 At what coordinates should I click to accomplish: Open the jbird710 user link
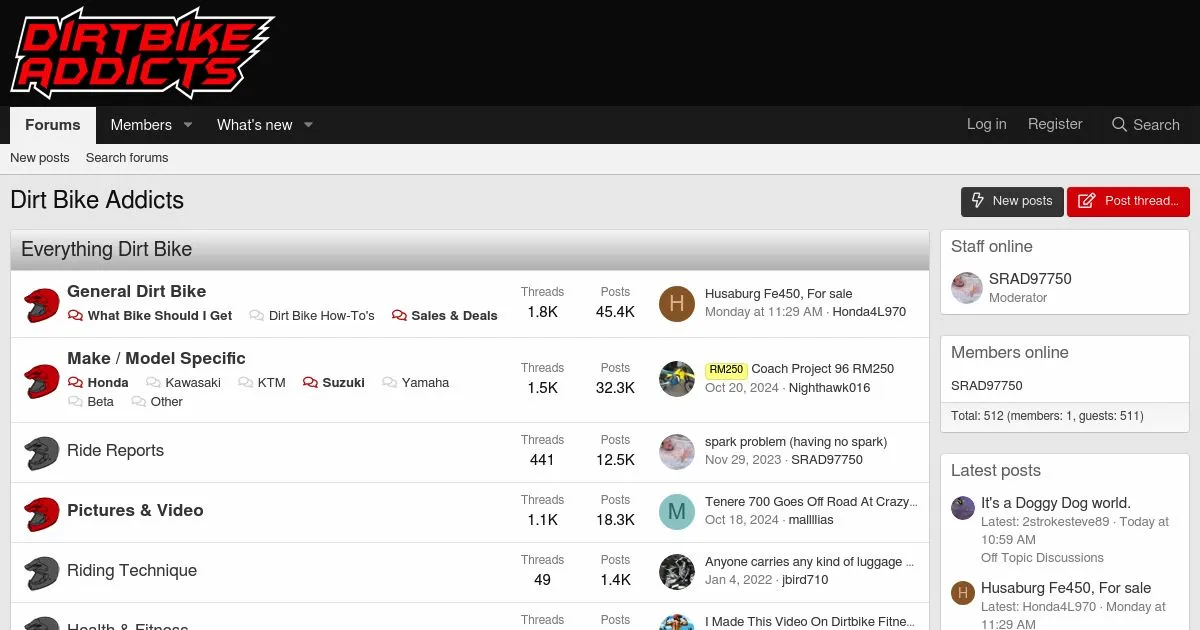click(805, 580)
